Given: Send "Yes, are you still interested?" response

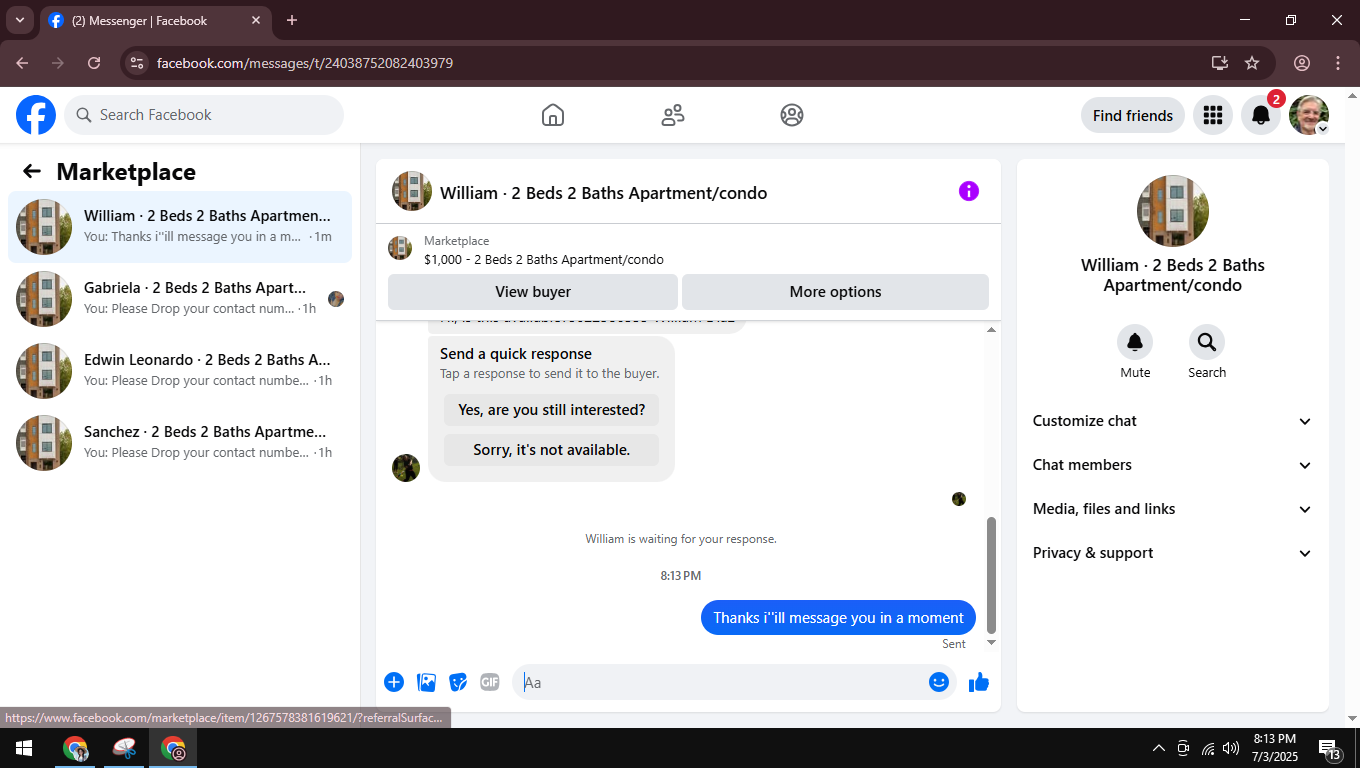Looking at the screenshot, I should (551, 410).
